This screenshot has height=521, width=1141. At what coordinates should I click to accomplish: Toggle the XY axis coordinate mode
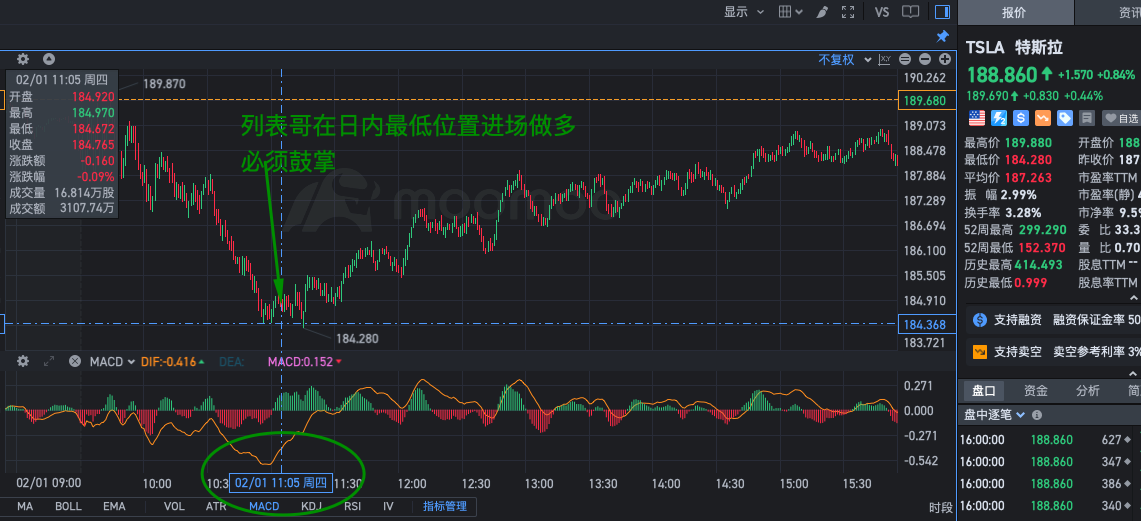click(885, 60)
